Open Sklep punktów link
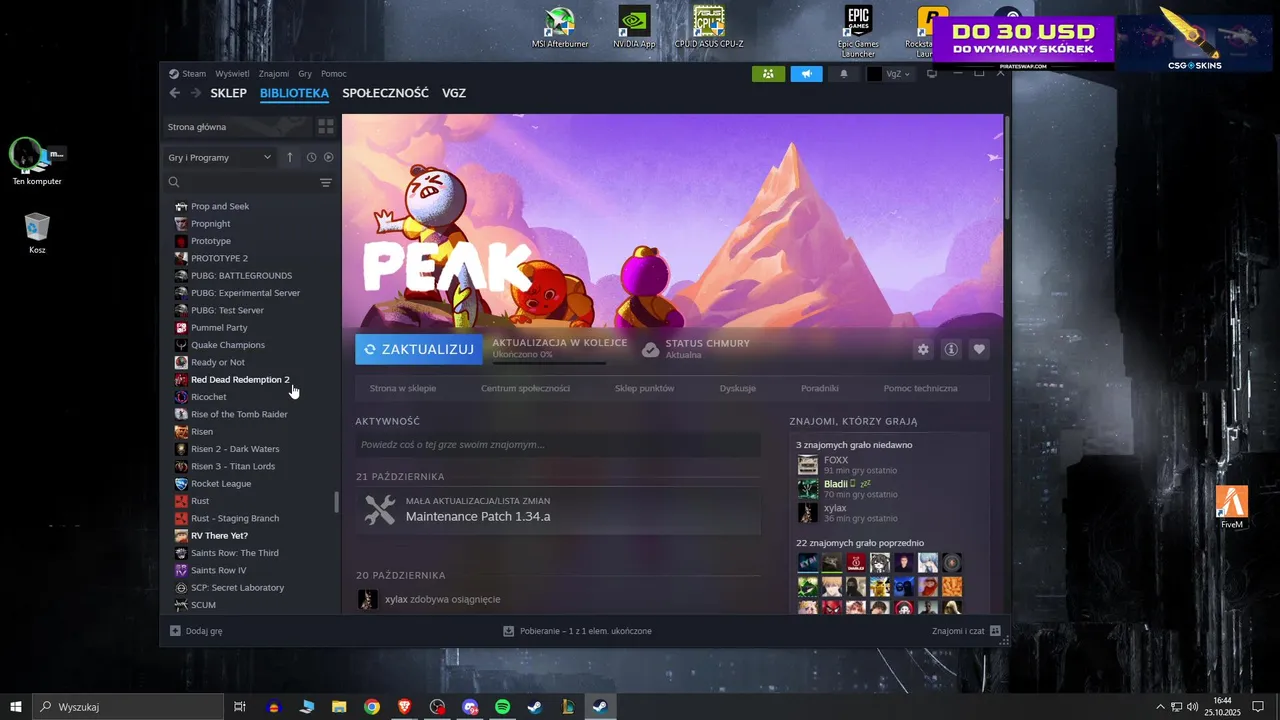The width and height of the screenshot is (1280, 720). click(x=645, y=388)
